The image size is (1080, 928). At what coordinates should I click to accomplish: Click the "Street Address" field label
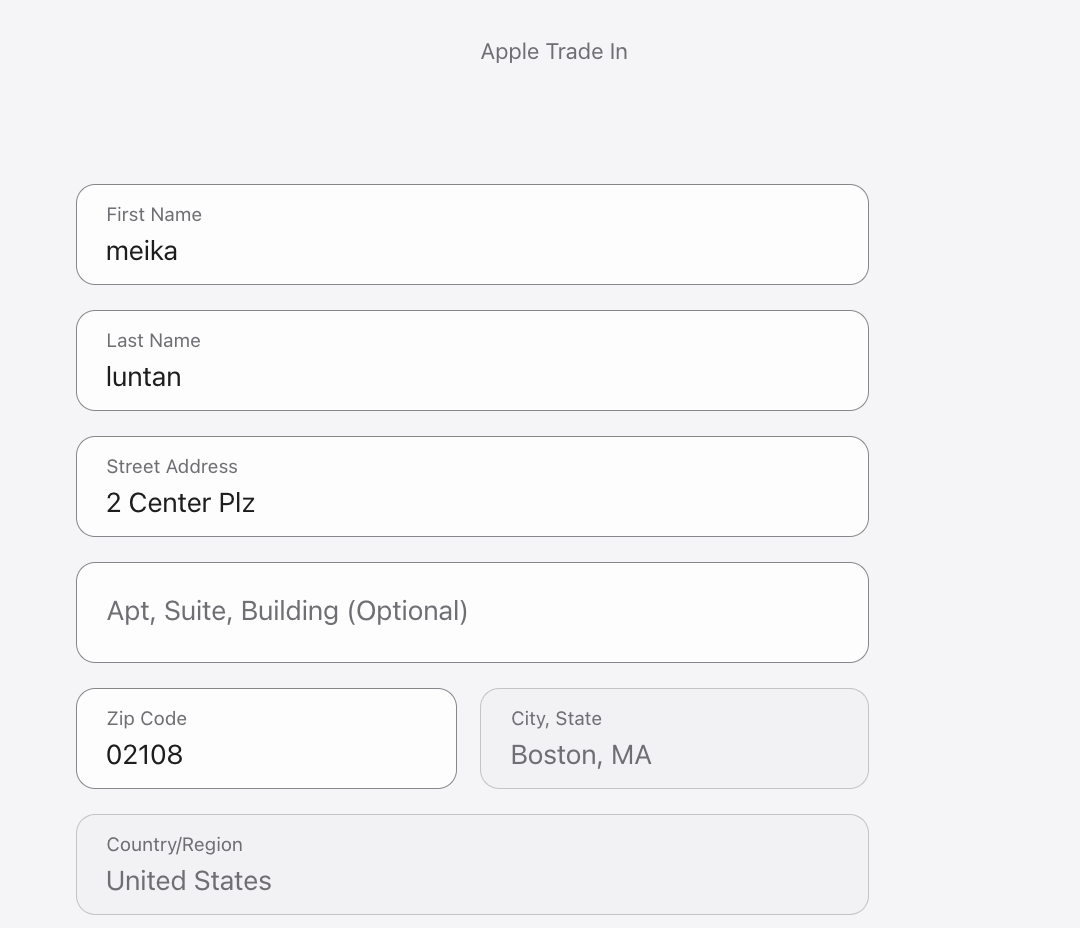172,467
